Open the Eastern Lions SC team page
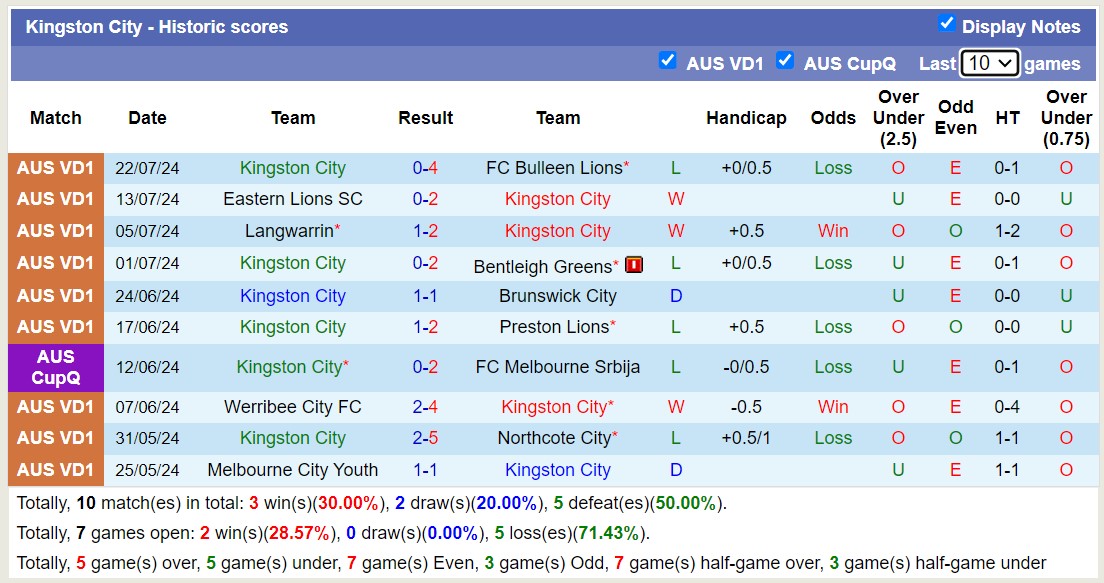1104x583 pixels. [x=292, y=199]
